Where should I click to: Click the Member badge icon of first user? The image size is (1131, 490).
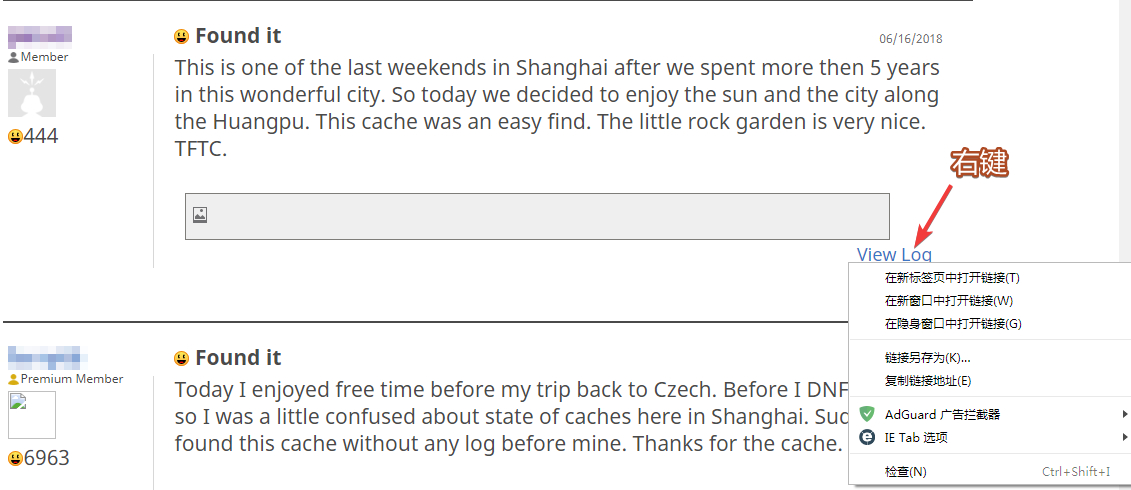point(13,57)
